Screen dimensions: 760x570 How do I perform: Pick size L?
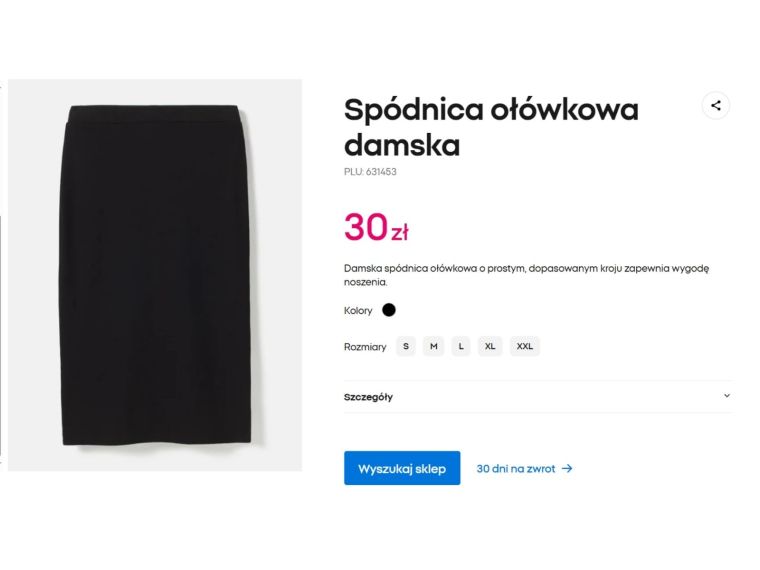tap(461, 347)
